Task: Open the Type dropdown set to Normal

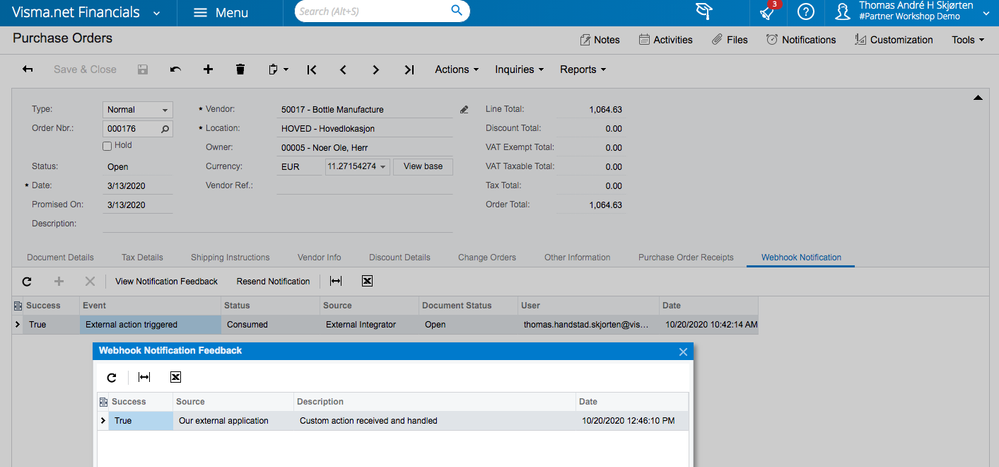Action: click(x=138, y=110)
